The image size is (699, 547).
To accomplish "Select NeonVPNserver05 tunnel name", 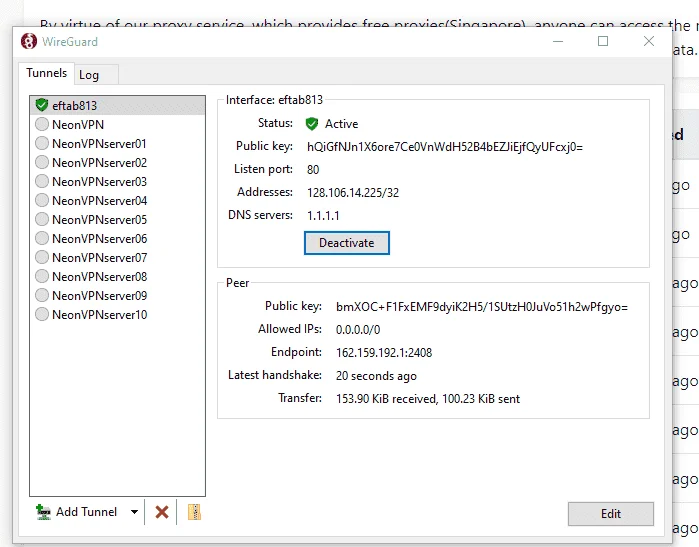I will pyautogui.click(x=99, y=220).
